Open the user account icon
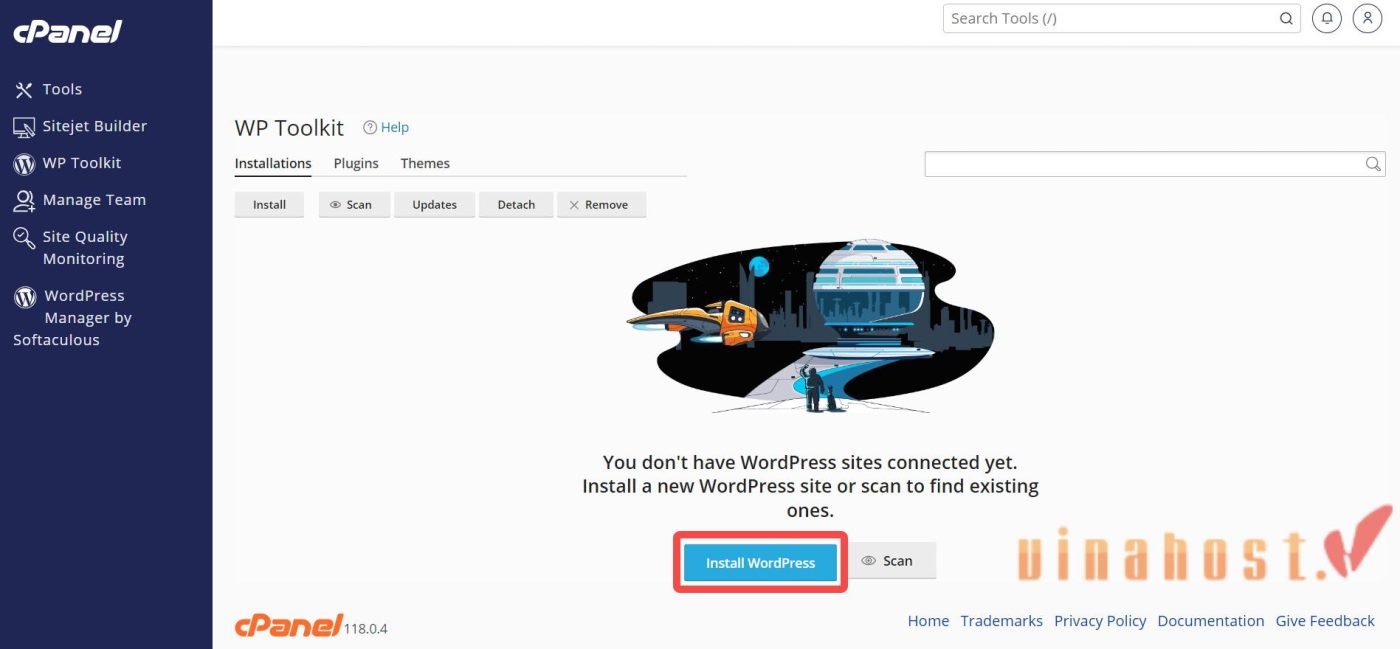This screenshot has width=1400, height=649. tap(1367, 18)
